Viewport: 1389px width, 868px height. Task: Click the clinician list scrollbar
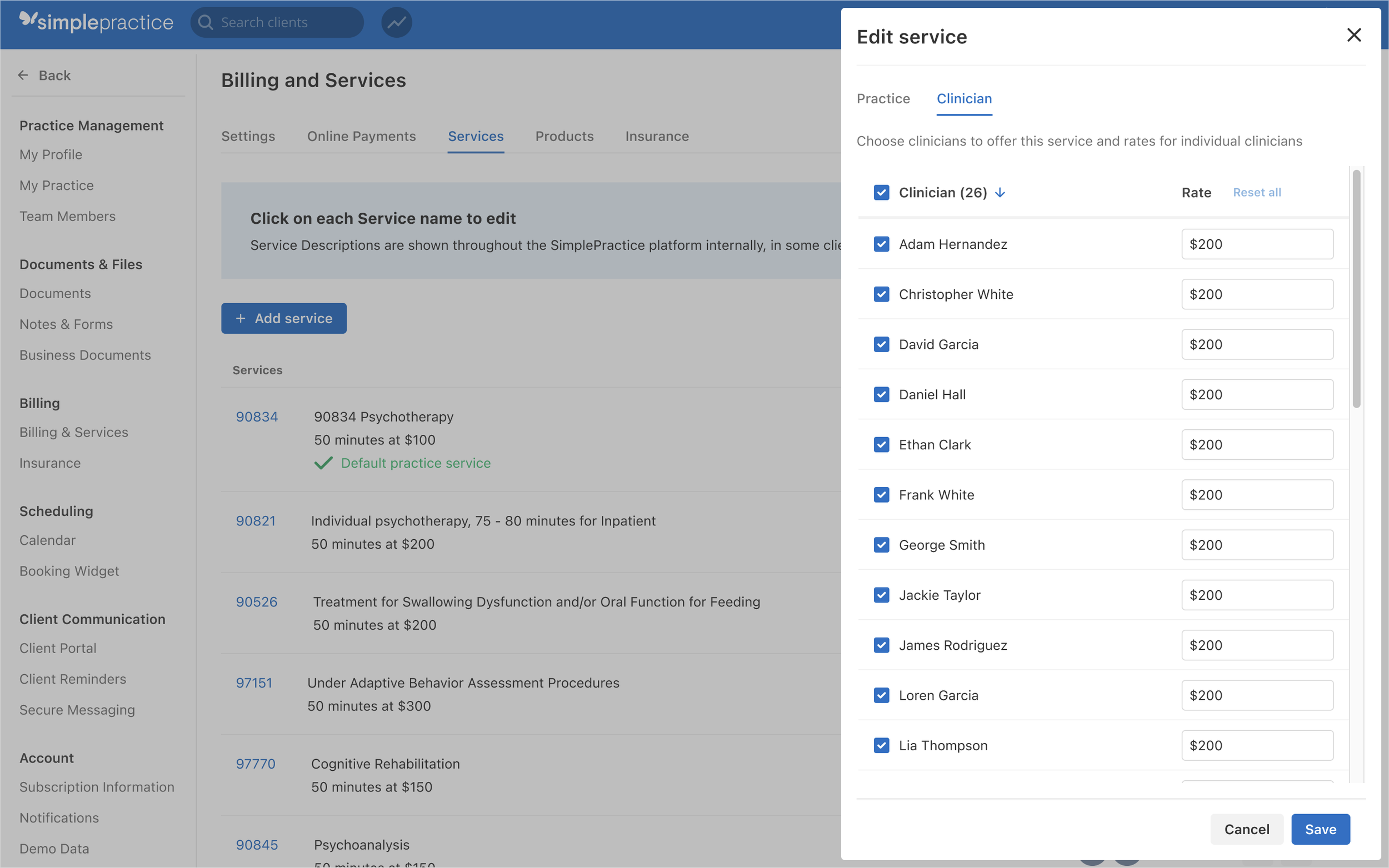[1356, 289]
